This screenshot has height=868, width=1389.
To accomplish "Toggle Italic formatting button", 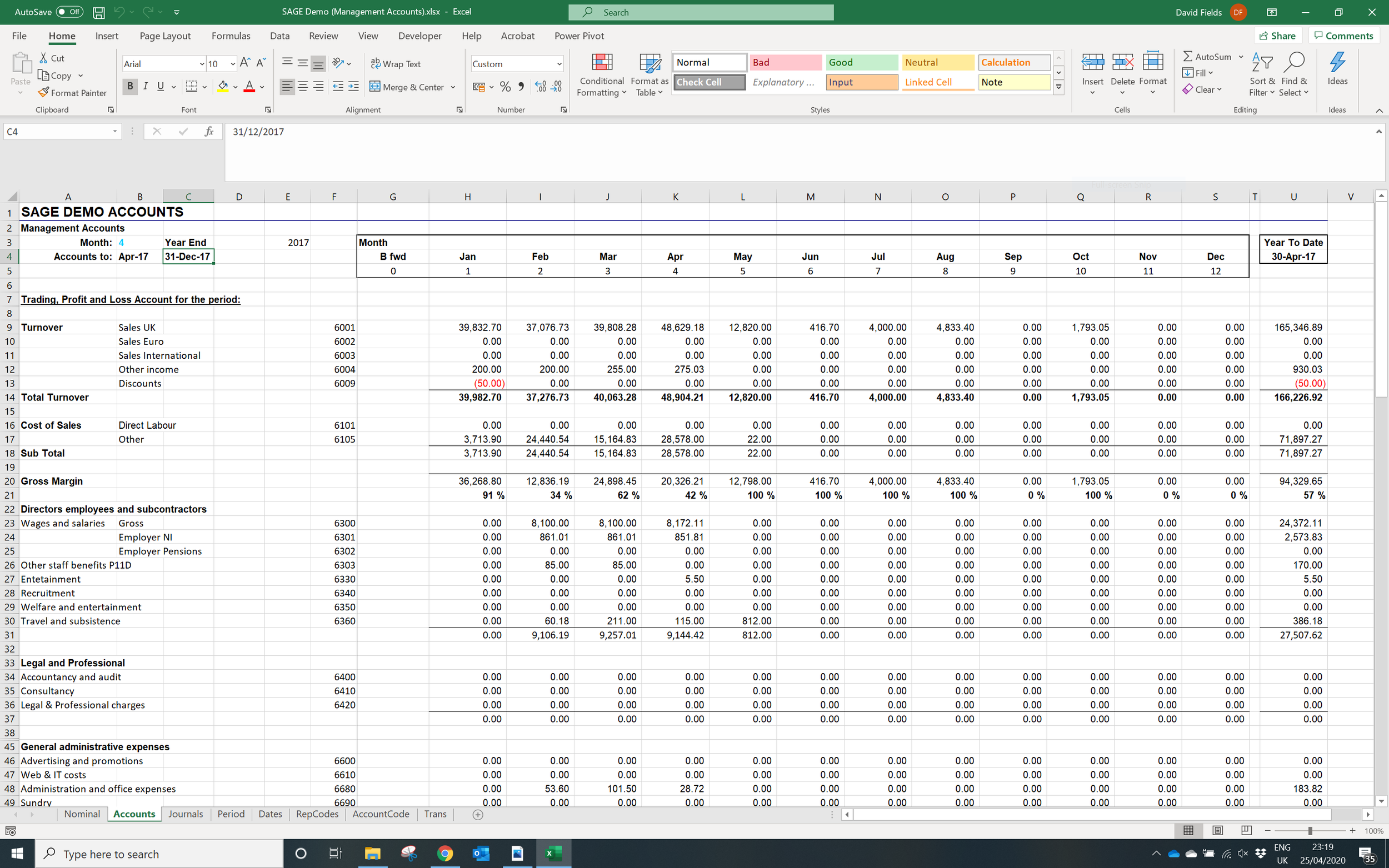I will [145, 87].
